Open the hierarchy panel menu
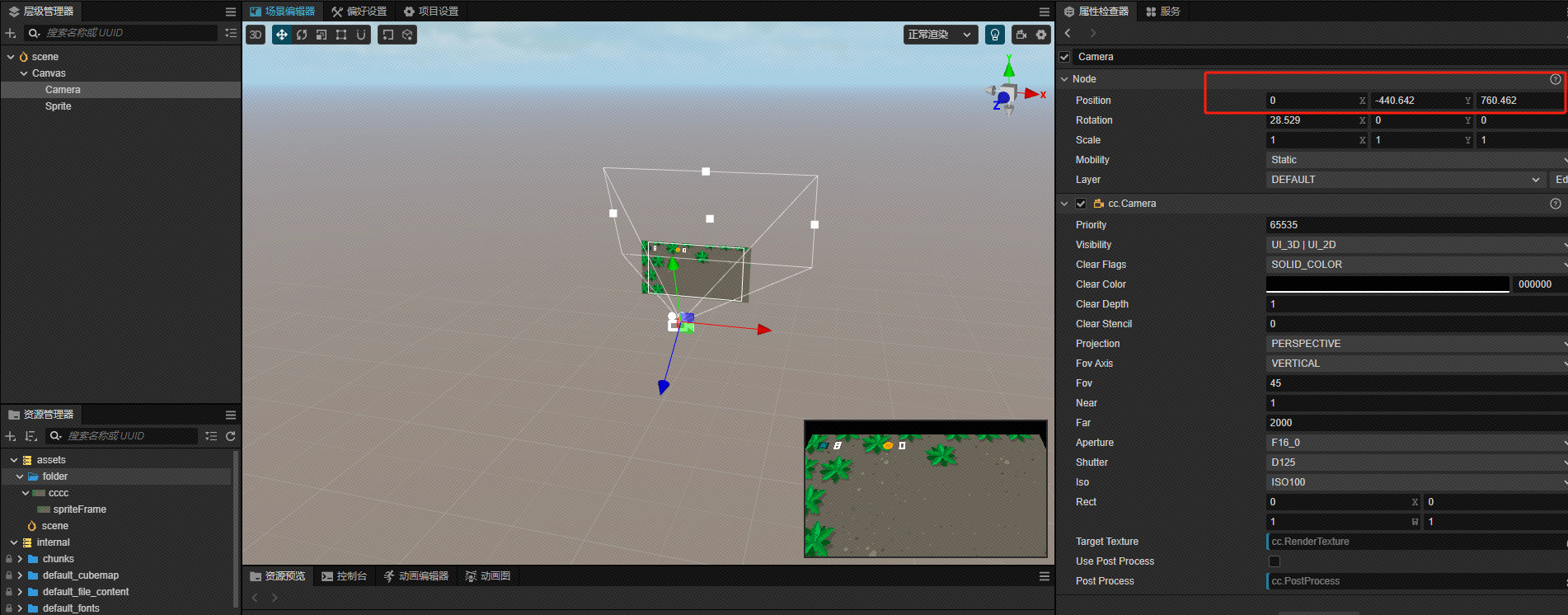The height and width of the screenshot is (615, 1568). [x=231, y=12]
